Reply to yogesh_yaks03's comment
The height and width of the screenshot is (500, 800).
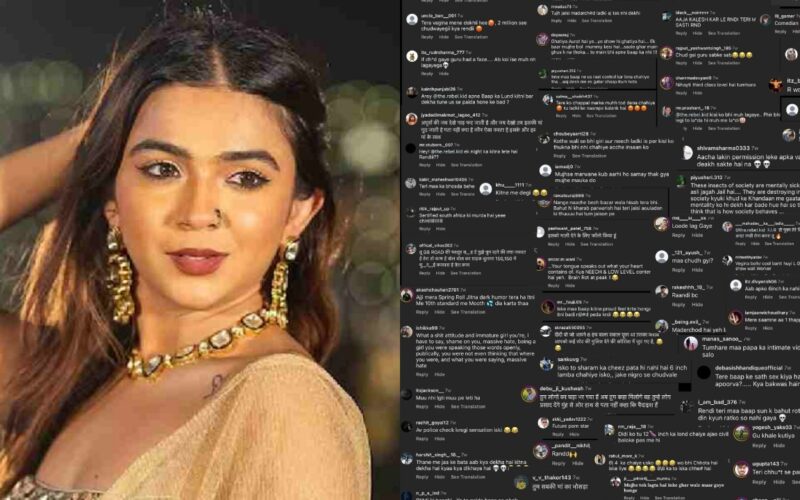(759, 445)
